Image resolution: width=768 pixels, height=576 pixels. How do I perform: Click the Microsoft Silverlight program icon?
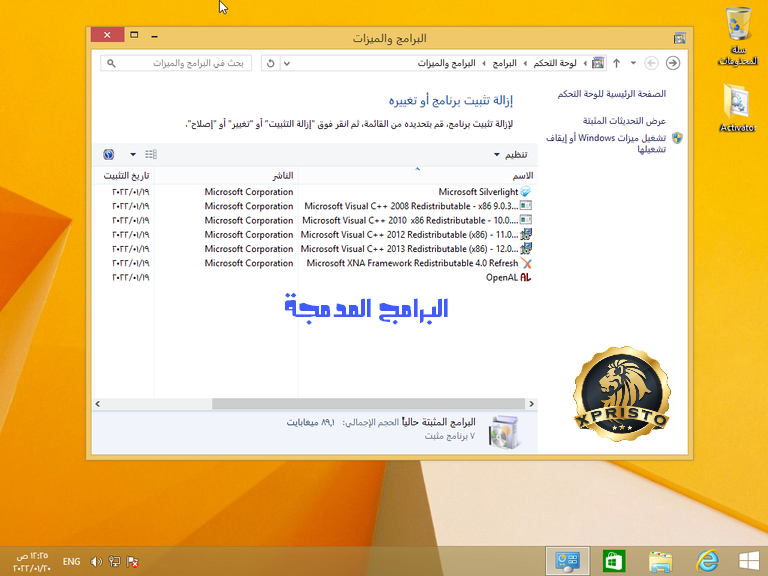click(526, 192)
